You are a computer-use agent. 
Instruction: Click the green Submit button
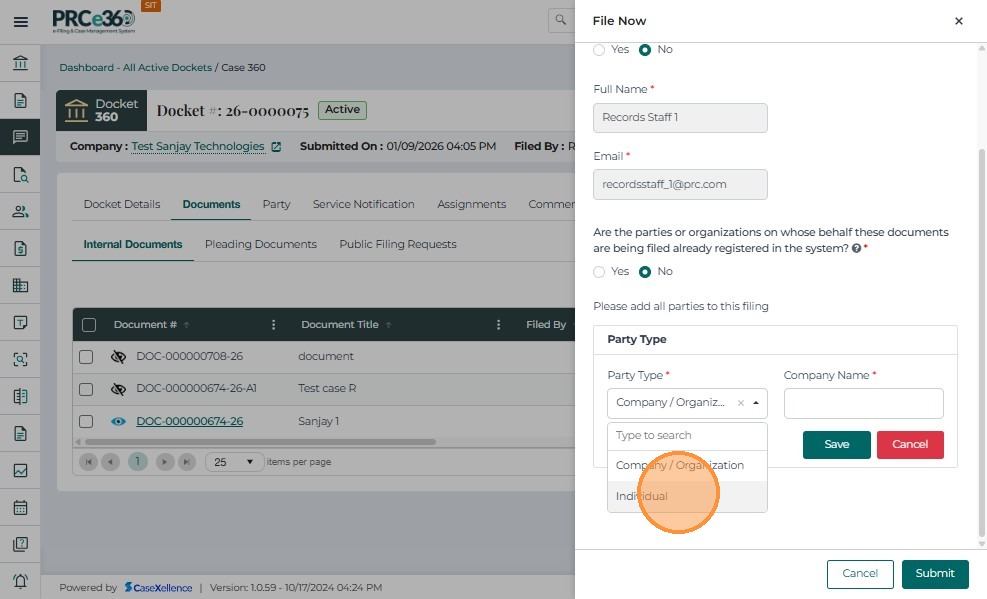tap(935, 574)
